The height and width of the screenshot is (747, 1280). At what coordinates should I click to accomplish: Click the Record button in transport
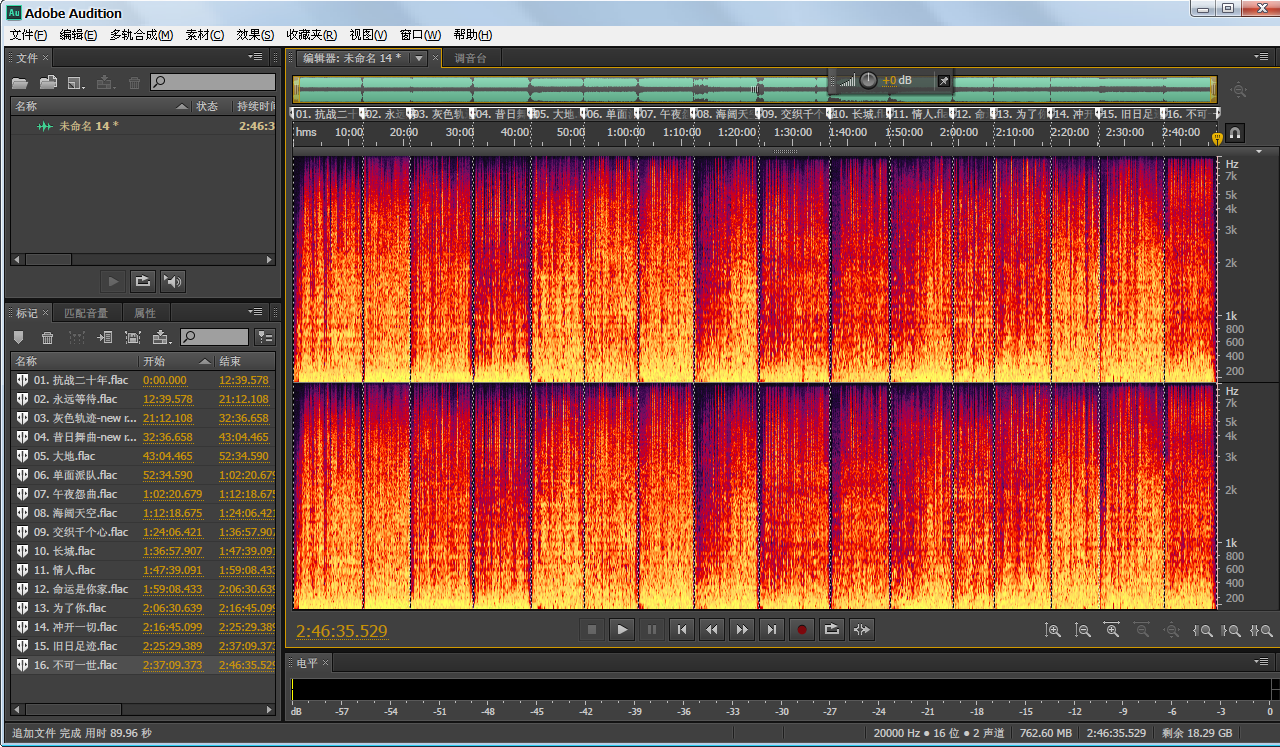801,630
